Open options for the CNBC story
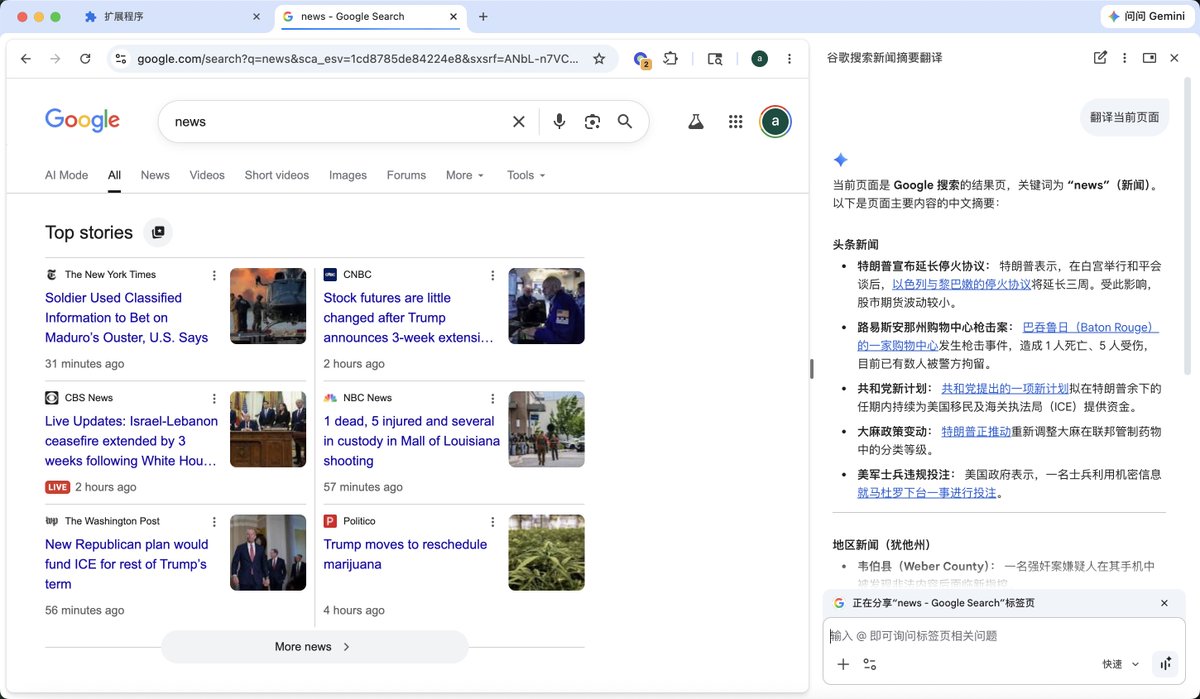Screen dimensions: 1200x699 click(492, 275)
